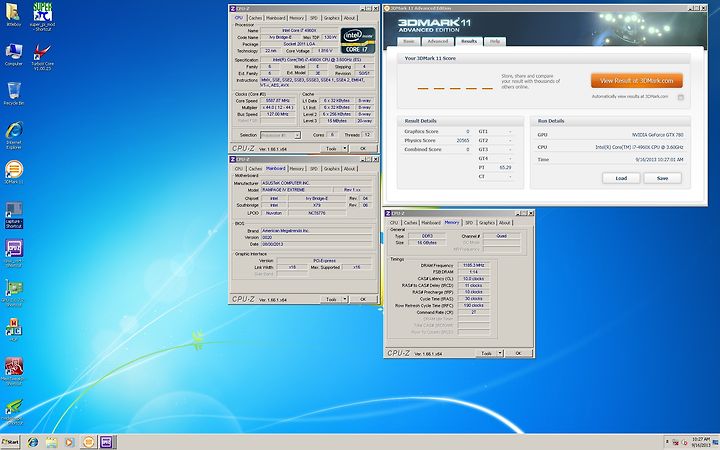Click the Physics Score value 20565
The width and height of the screenshot is (720, 450).
[463, 141]
